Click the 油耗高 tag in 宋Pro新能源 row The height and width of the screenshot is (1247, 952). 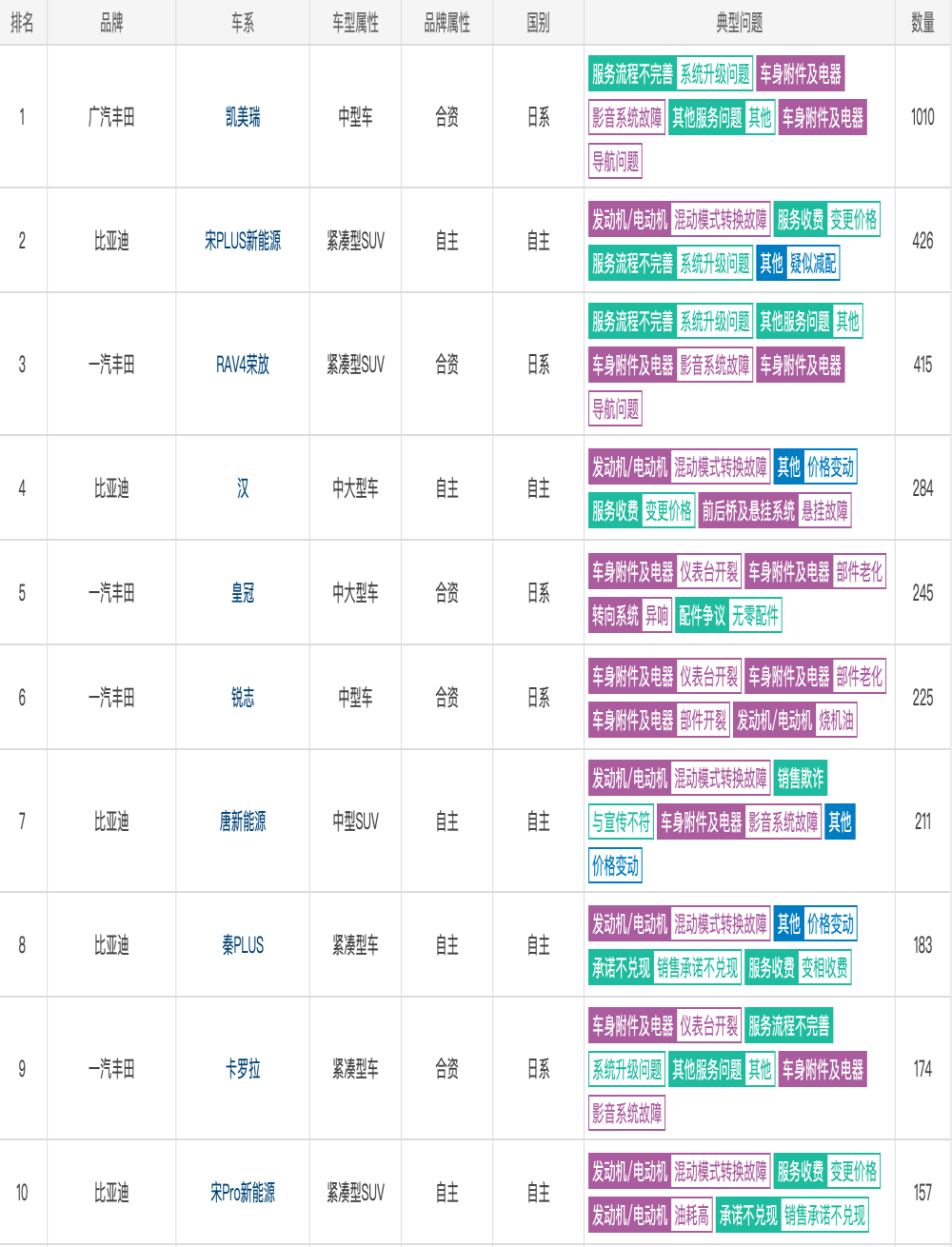(692, 1216)
